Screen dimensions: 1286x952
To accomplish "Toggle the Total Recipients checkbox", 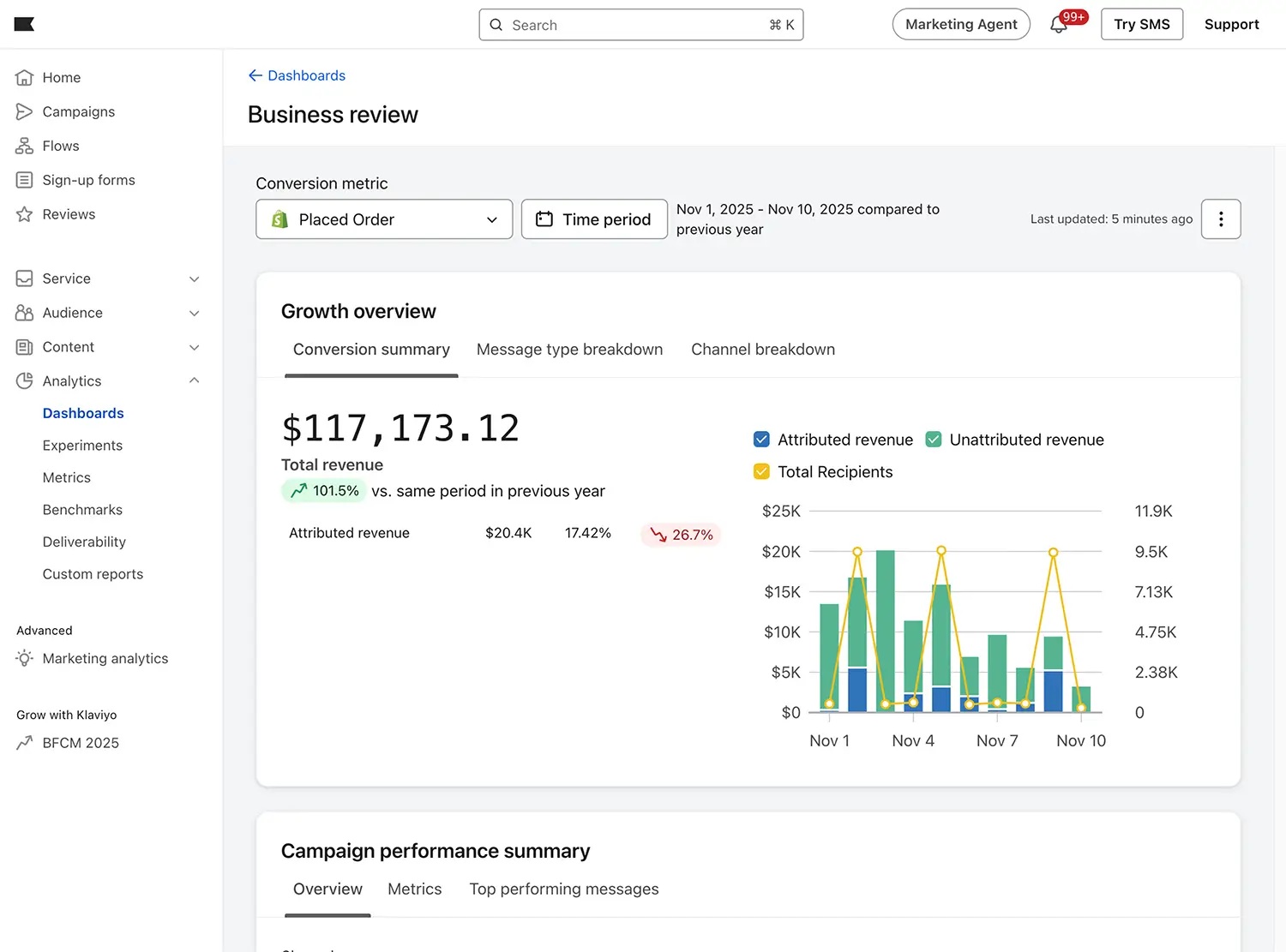I will [761, 471].
